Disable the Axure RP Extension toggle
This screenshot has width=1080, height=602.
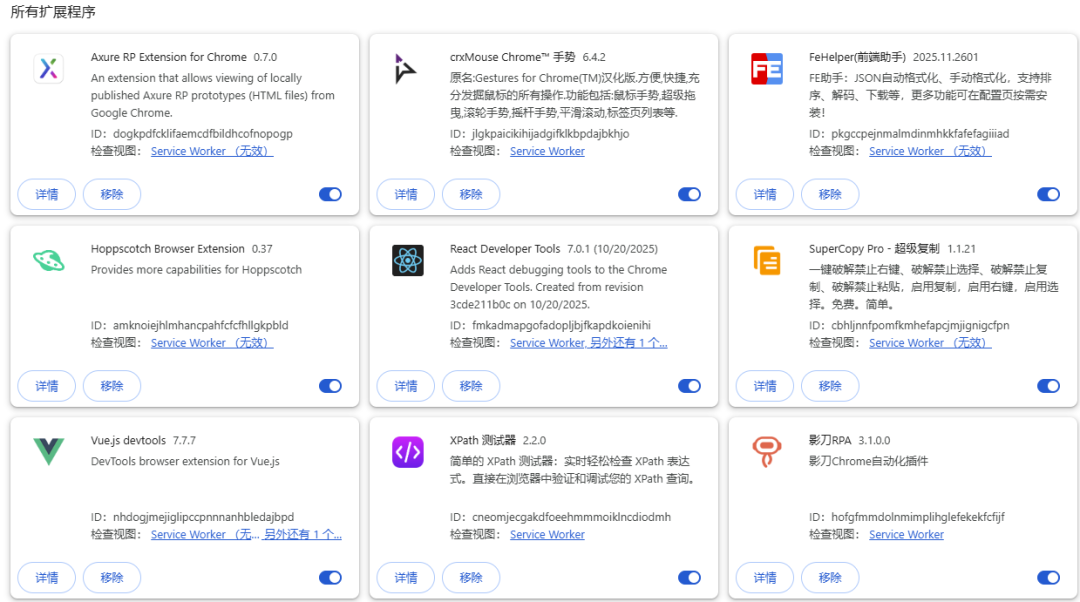pos(331,194)
